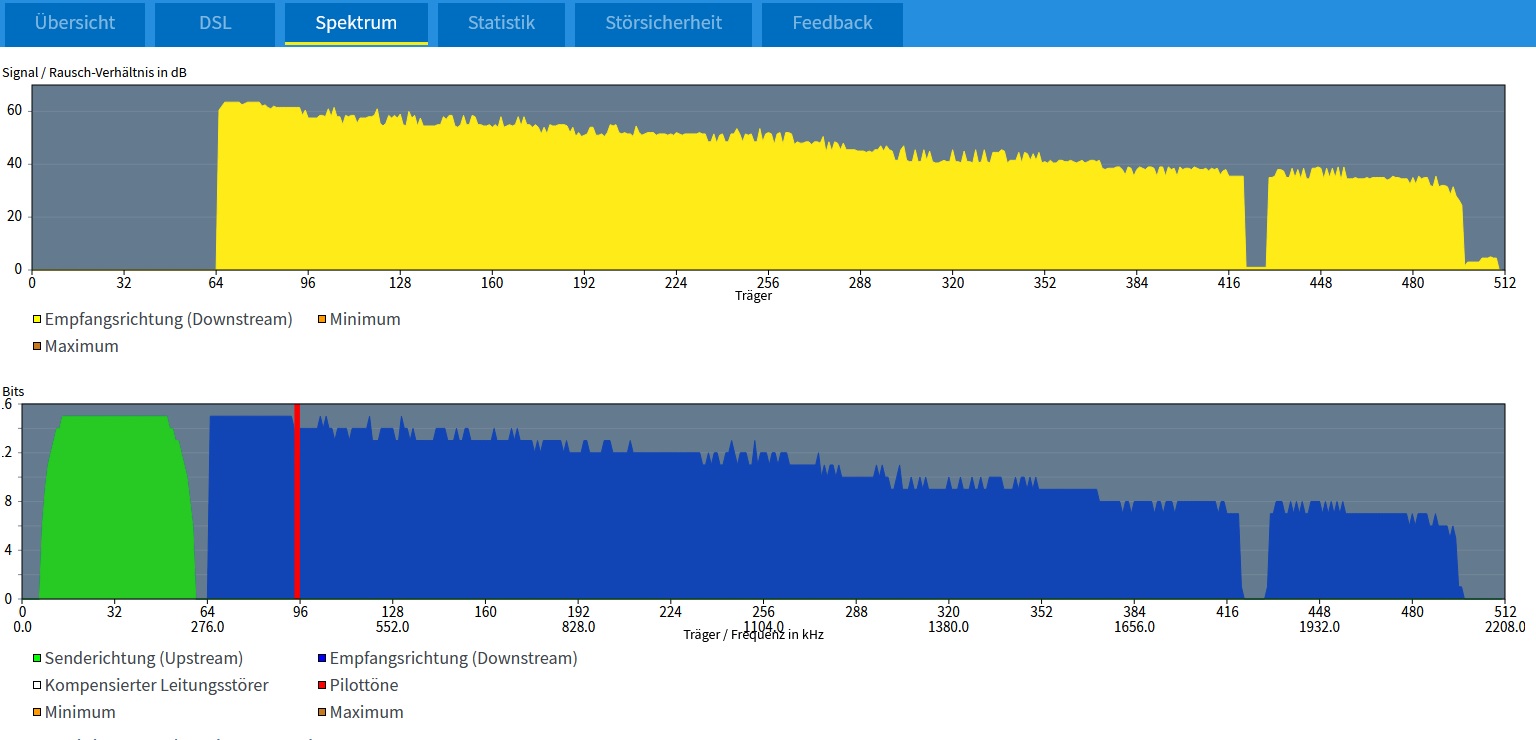
Task: Open the Statistik tab
Action: (501, 23)
